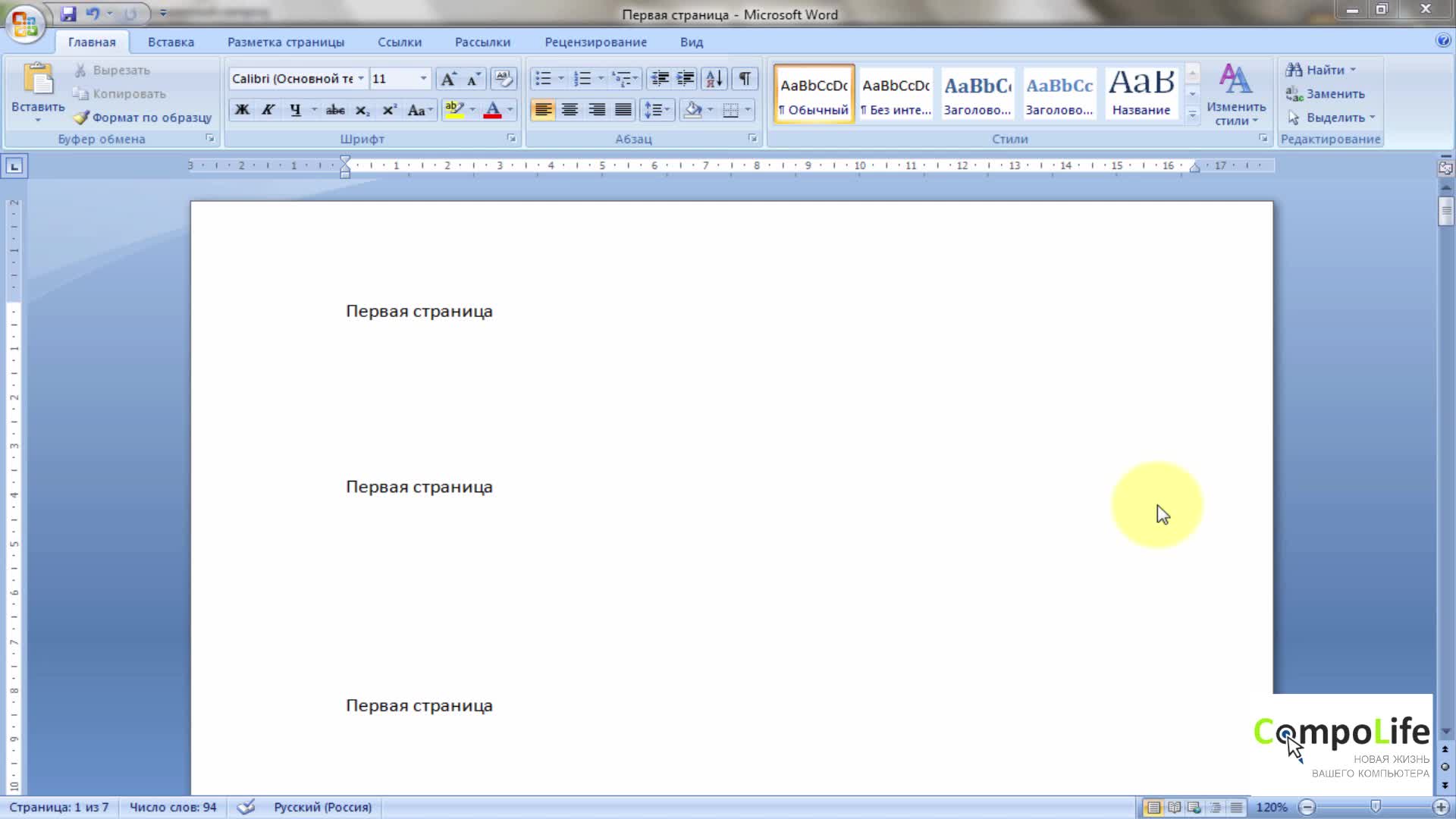
Task: Click the Office button logo
Action: pyautogui.click(x=24, y=24)
